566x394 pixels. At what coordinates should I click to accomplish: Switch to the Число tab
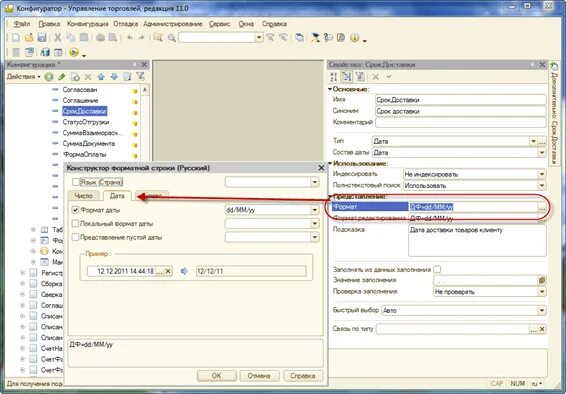coord(84,196)
